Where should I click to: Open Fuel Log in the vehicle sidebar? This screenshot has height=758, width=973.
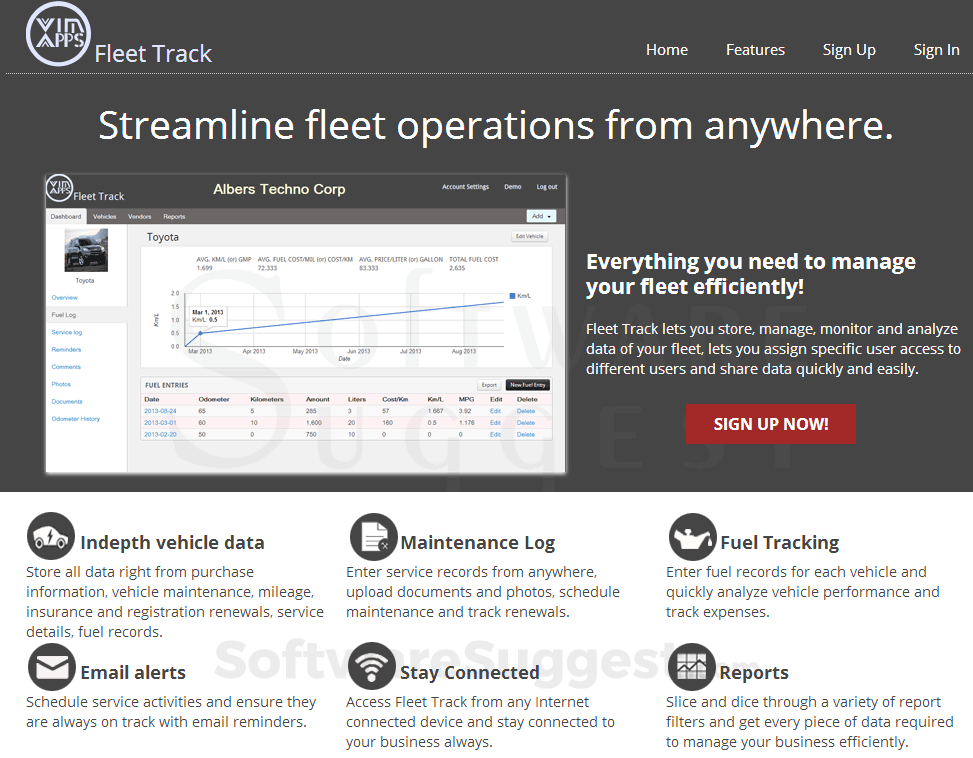point(64,315)
